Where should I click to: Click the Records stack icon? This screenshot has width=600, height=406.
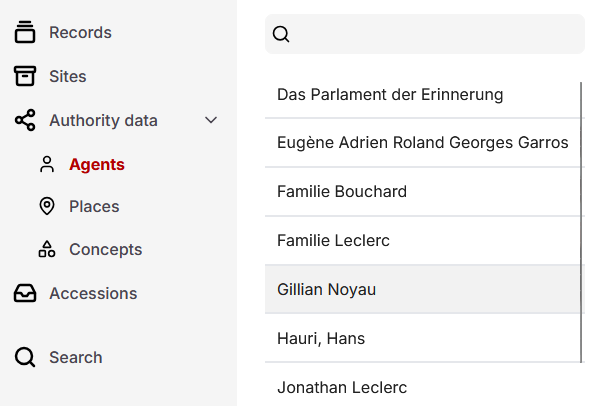25,32
